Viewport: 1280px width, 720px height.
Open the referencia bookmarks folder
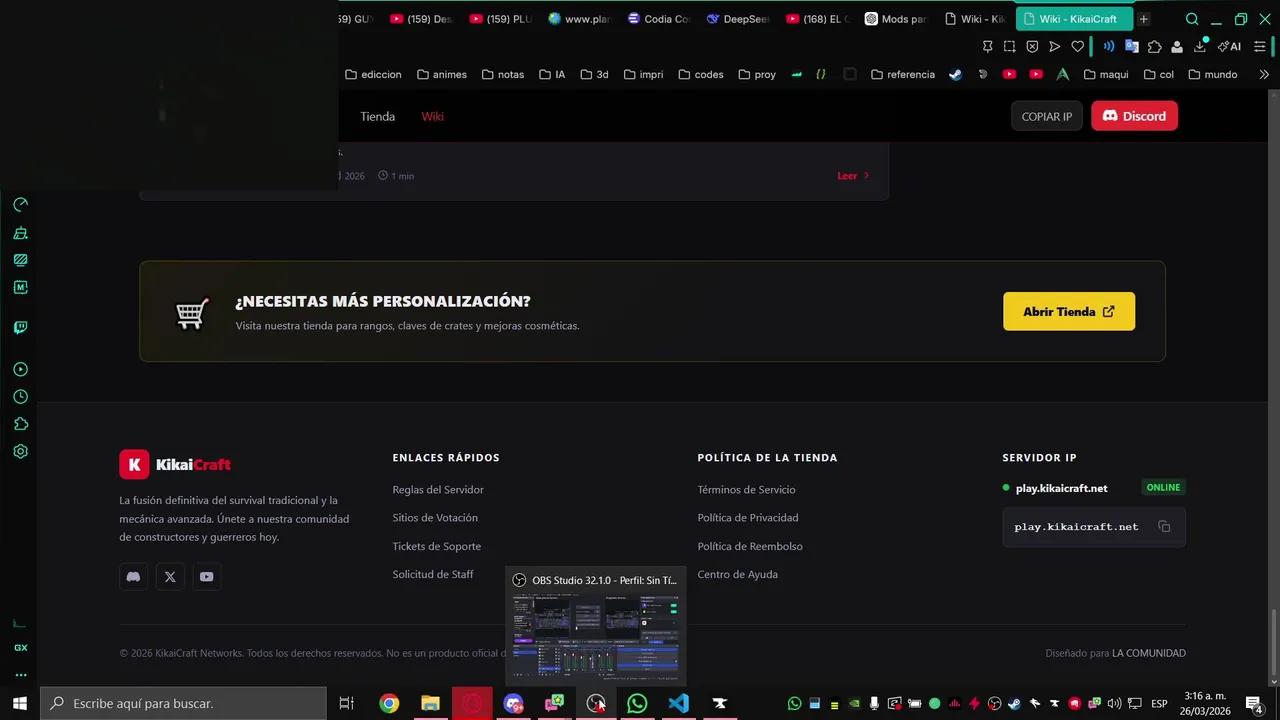(x=903, y=74)
